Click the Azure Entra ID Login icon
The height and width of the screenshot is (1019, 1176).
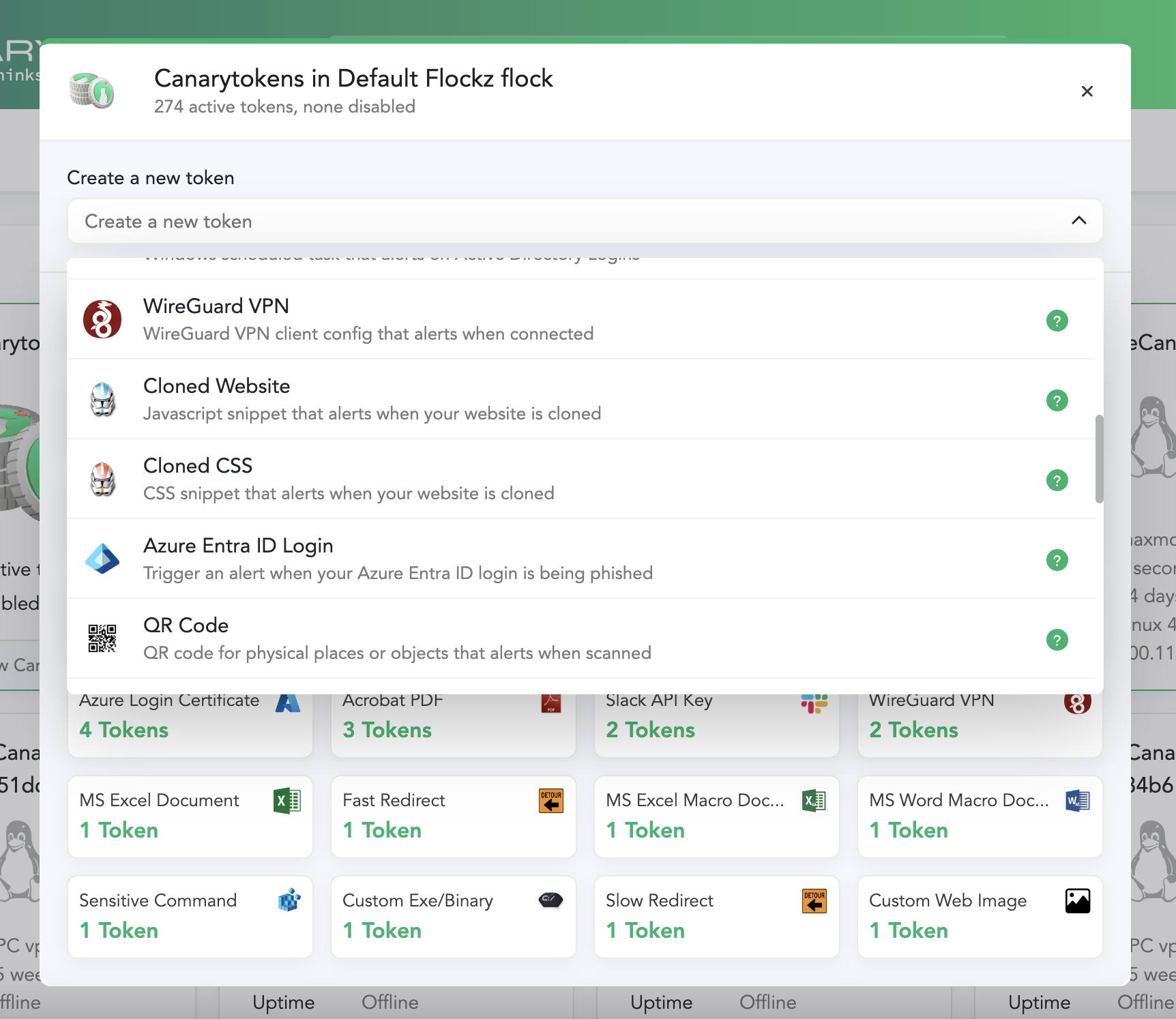[x=102, y=559]
